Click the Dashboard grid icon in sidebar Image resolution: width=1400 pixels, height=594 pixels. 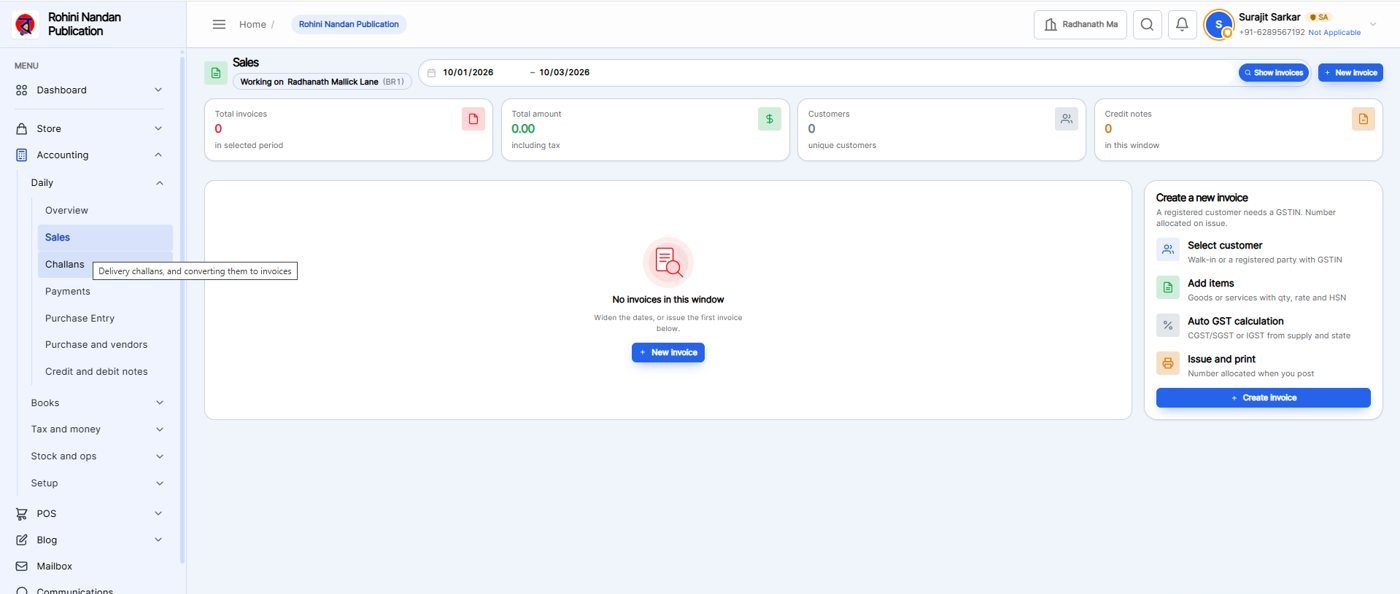pyautogui.click(x=22, y=90)
